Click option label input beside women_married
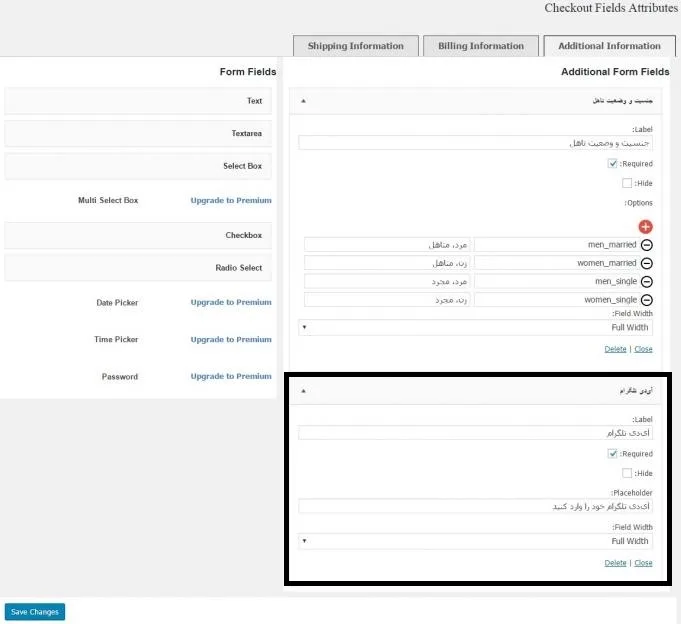The height and width of the screenshot is (624, 681). coord(387,263)
